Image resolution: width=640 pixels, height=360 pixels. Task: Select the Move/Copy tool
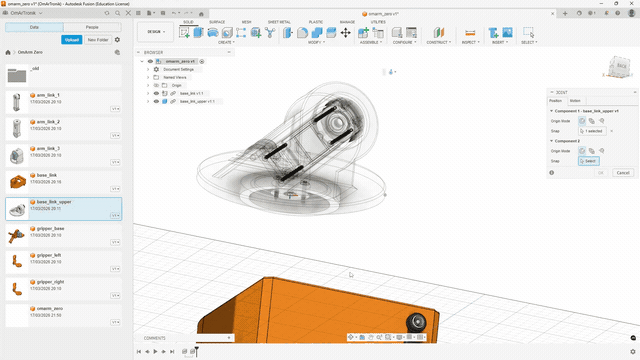coord(346,33)
